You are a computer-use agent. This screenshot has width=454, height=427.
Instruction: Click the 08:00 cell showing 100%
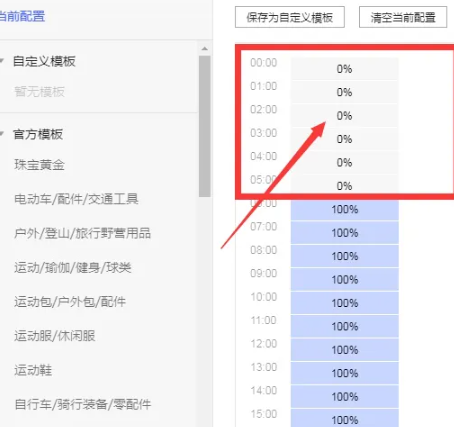point(345,256)
